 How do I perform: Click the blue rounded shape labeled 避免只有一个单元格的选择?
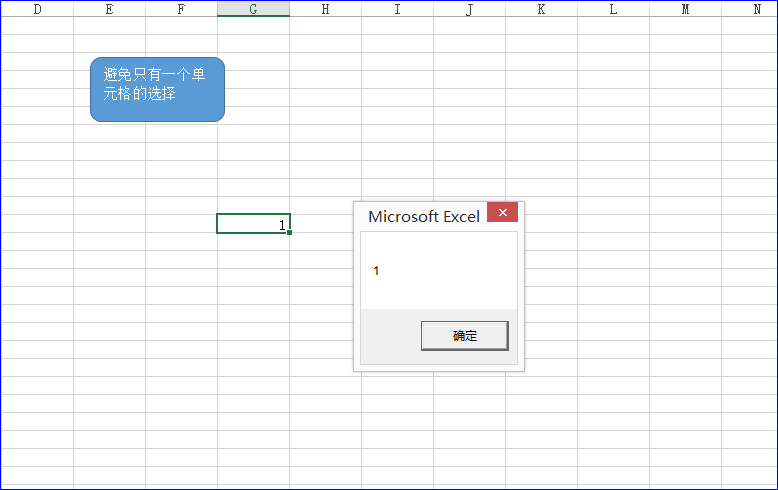(x=157, y=89)
